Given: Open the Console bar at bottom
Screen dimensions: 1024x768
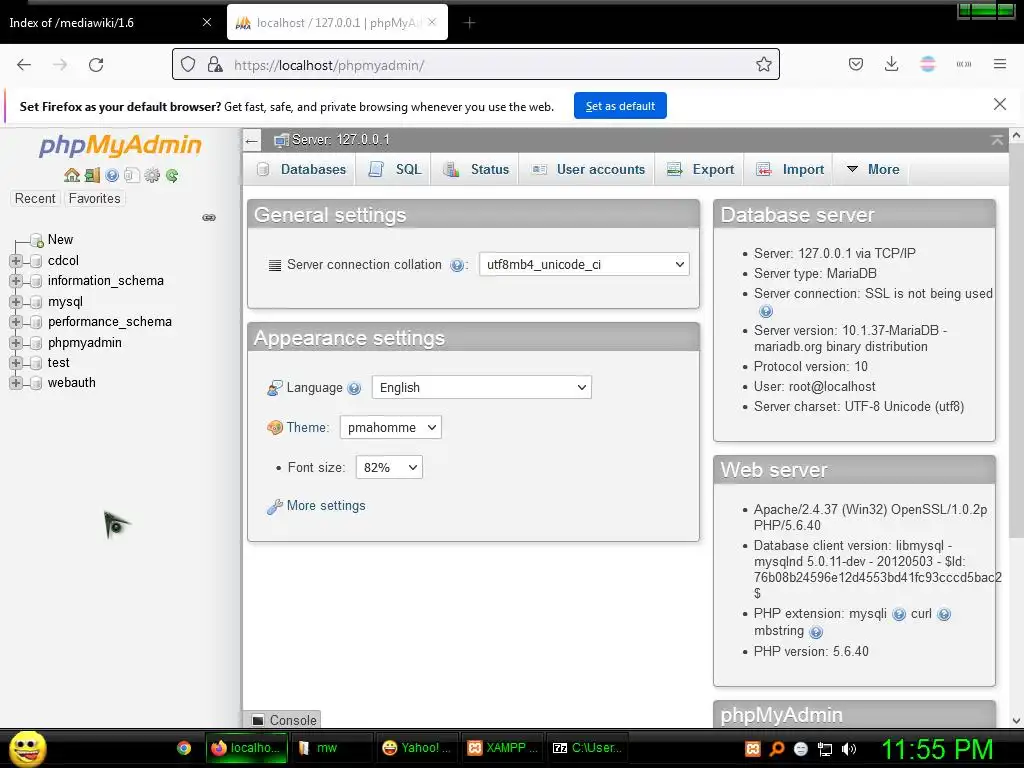Looking at the screenshot, I should (x=284, y=720).
